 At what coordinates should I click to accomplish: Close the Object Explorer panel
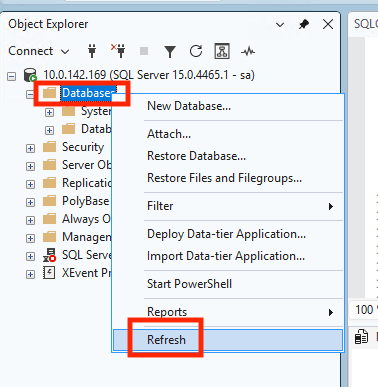pos(328,24)
